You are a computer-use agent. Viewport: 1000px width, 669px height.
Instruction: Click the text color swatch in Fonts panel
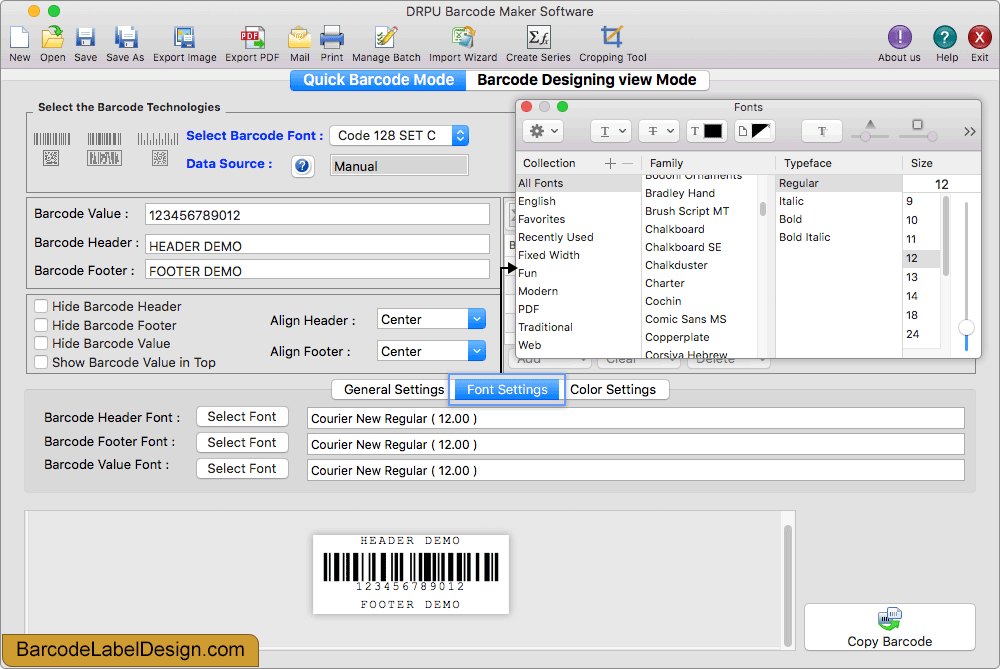pyautogui.click(x=707, y=131)
